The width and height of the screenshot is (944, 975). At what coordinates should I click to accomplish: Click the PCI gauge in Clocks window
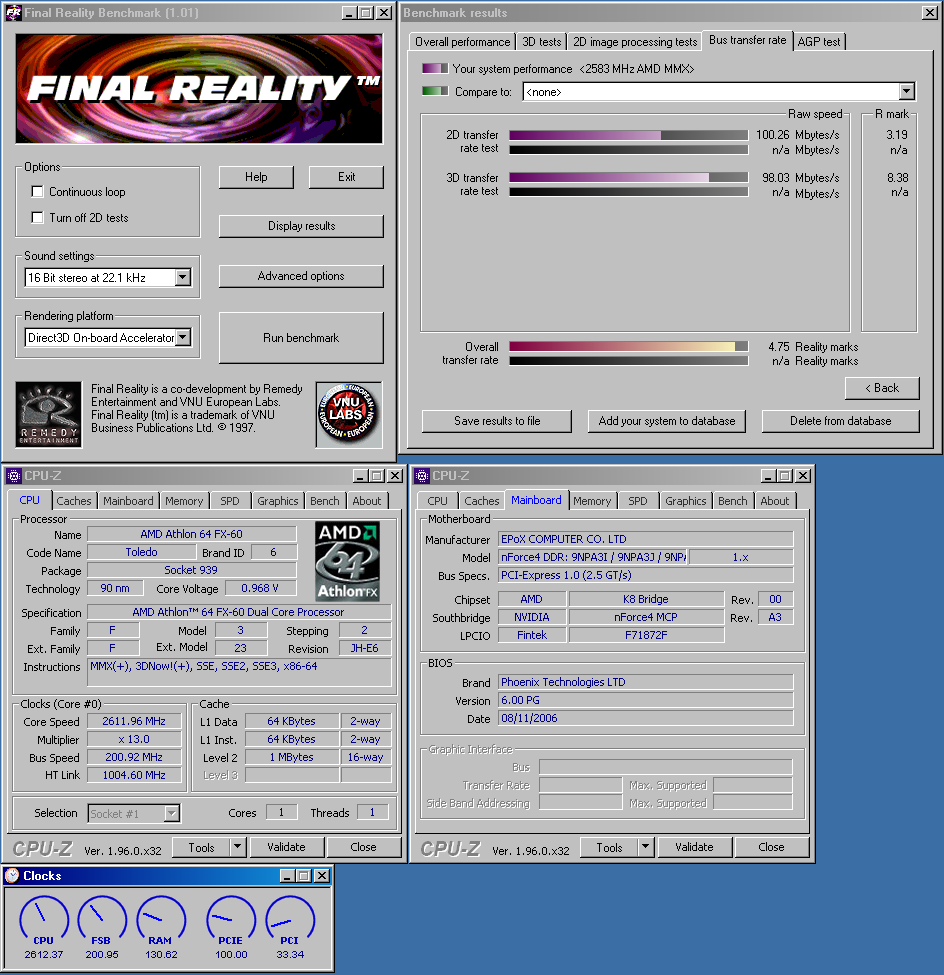(x=290, y=920)
